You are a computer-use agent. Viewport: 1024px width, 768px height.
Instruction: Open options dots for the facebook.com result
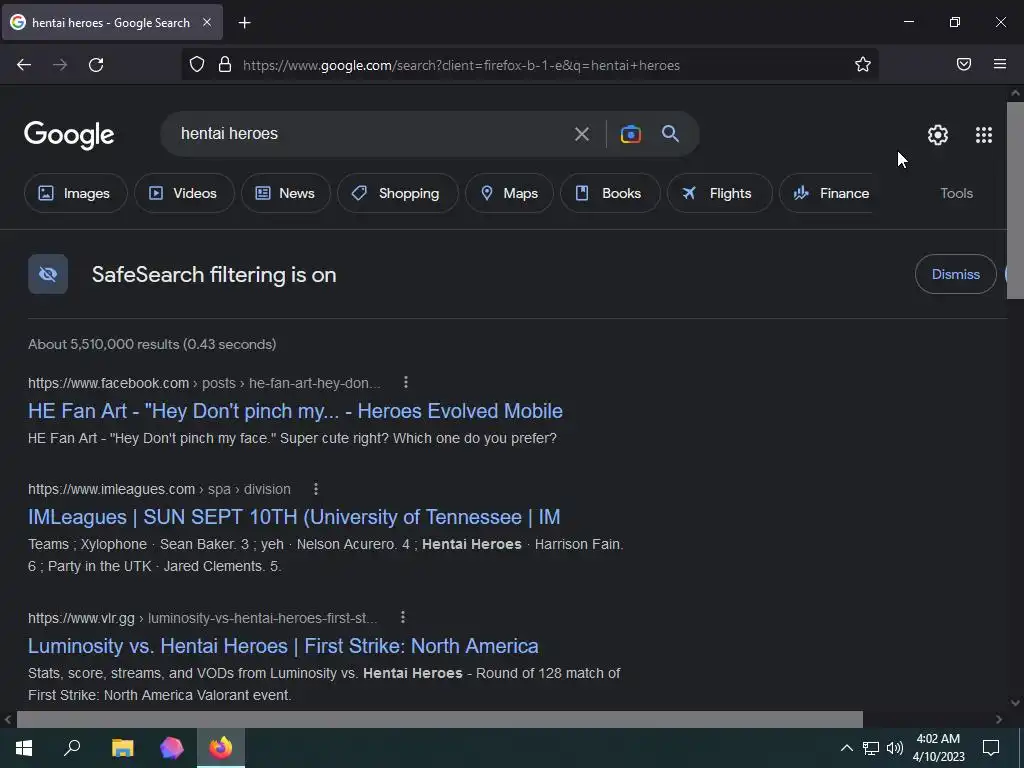pos(406,383)
